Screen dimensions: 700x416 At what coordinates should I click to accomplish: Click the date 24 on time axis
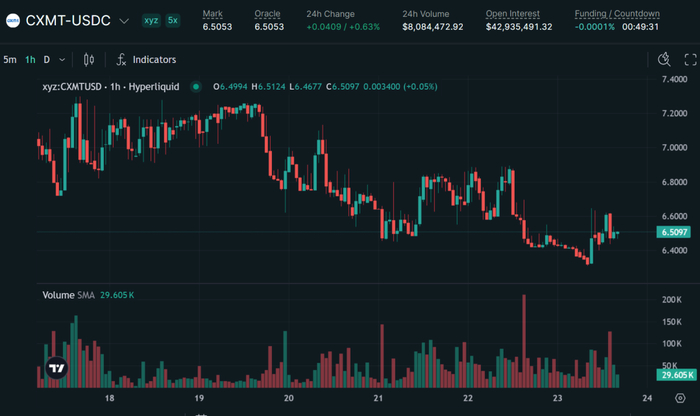click(x=647, y=398)
